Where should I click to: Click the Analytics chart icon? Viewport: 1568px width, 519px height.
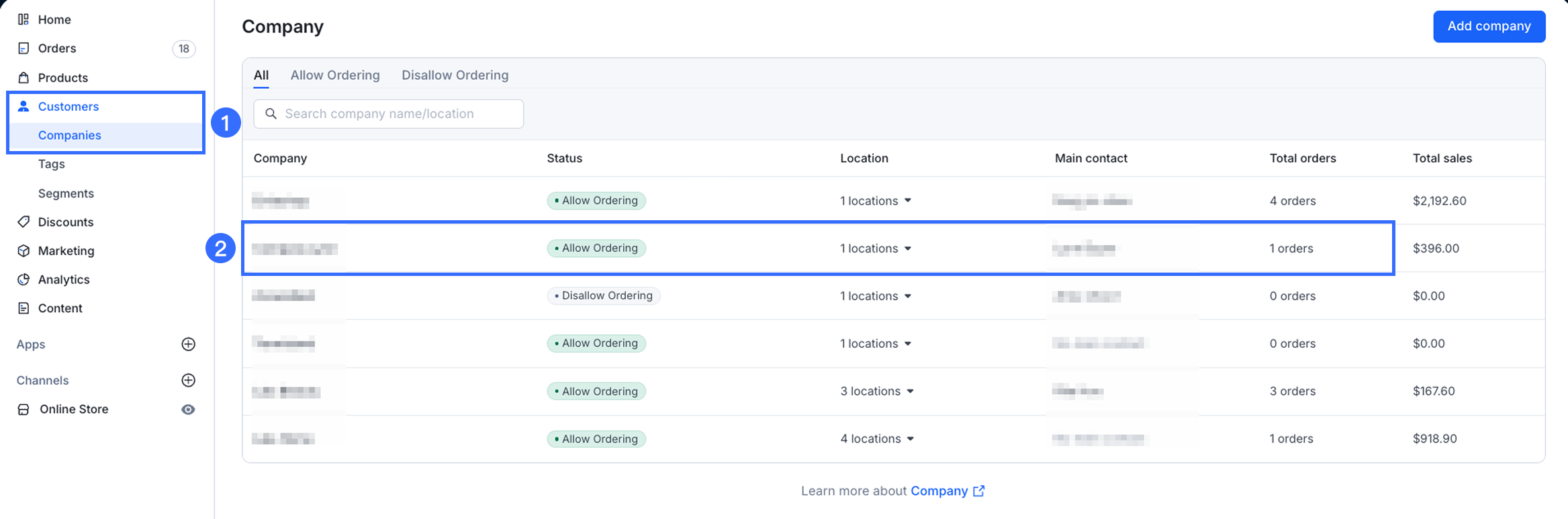pos(24,279)
